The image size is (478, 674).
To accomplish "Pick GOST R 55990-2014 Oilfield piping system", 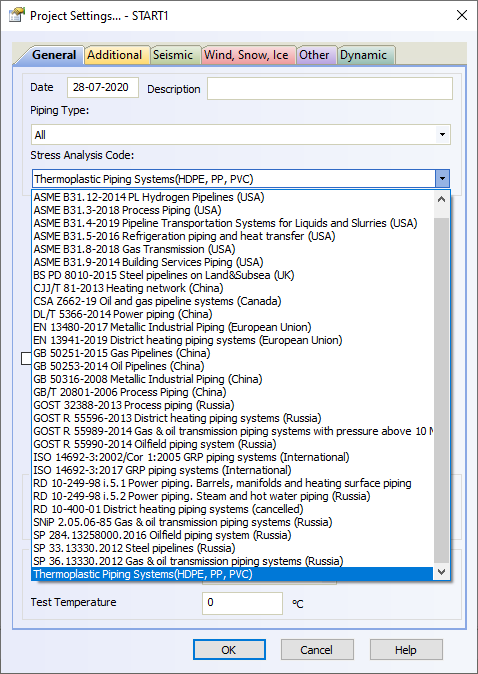I will coord(232,444).
